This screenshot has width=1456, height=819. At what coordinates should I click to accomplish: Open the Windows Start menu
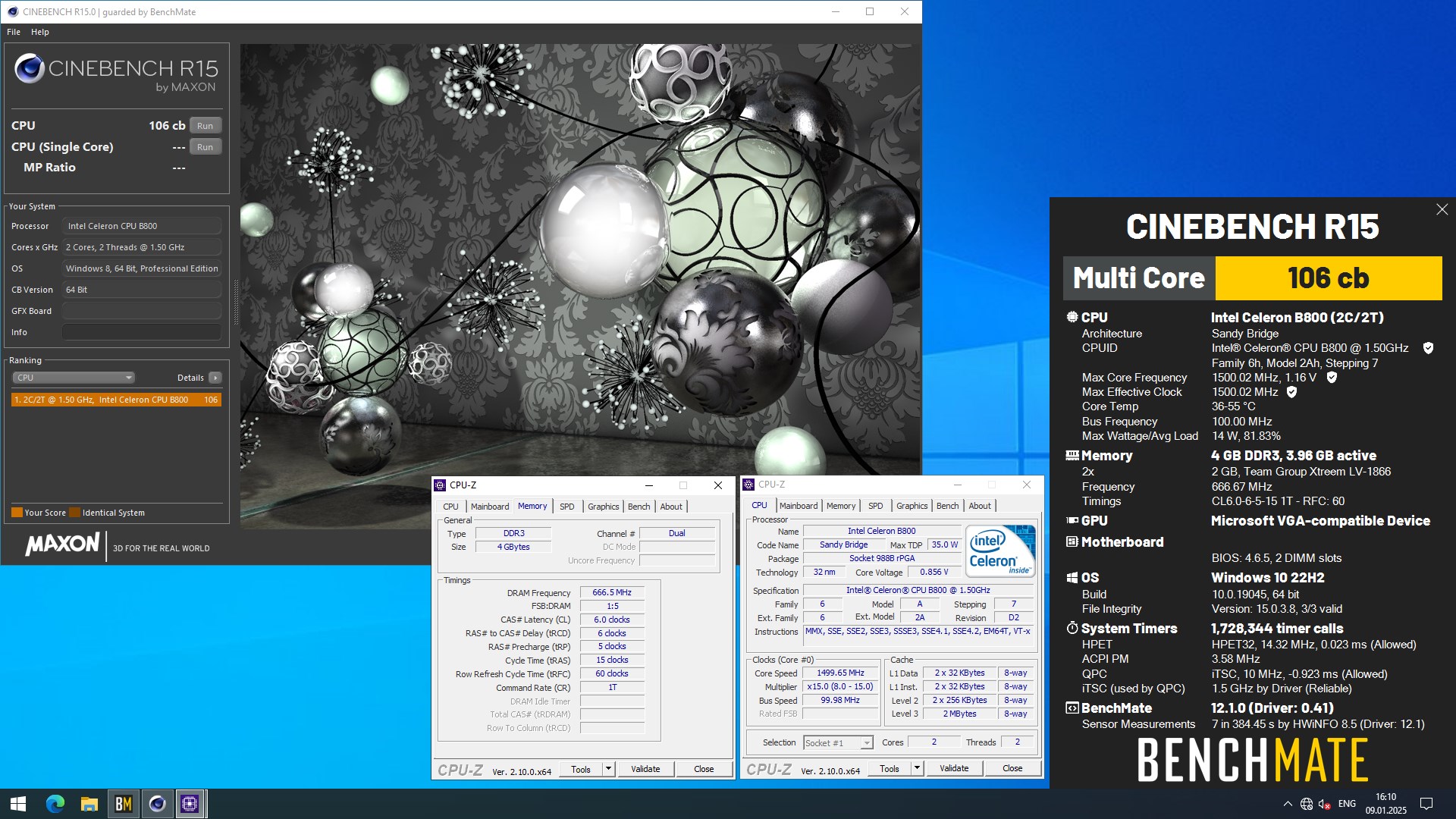[18, 804]
